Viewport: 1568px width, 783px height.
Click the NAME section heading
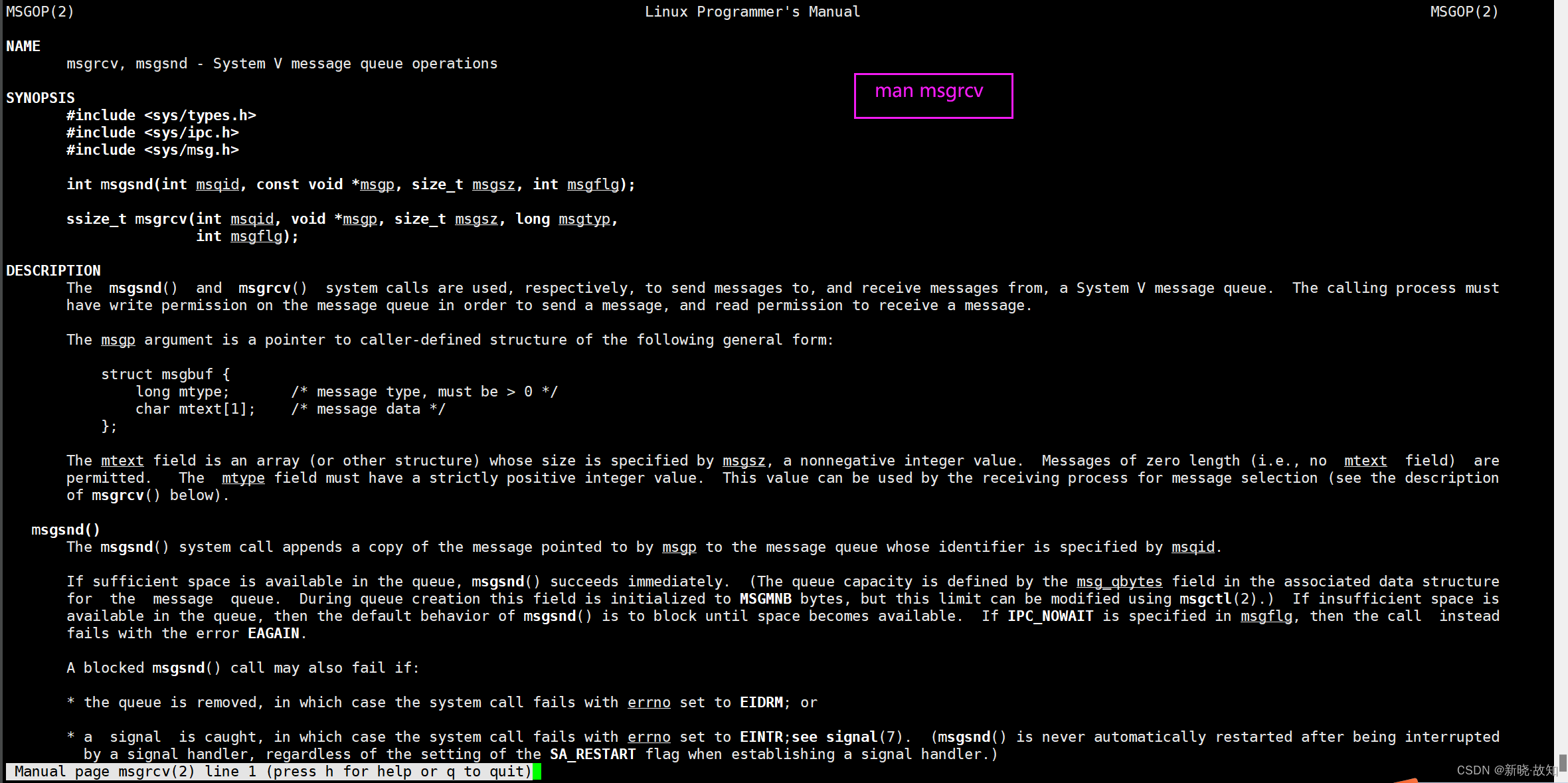coord(23,46)
